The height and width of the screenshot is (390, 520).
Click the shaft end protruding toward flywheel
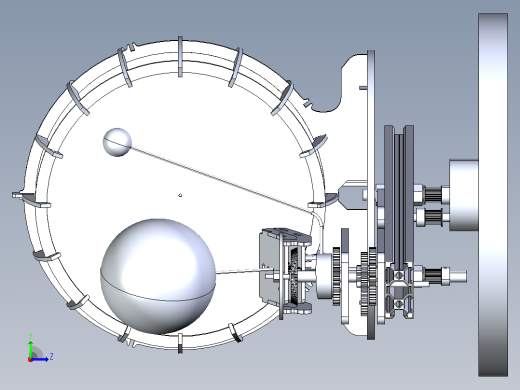point(458,276)
